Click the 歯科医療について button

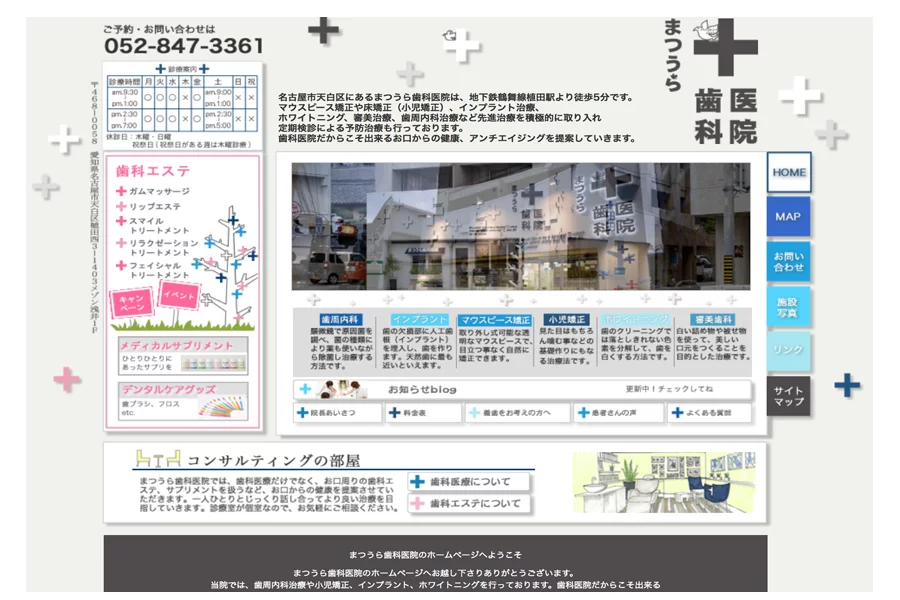coord(469,482)
